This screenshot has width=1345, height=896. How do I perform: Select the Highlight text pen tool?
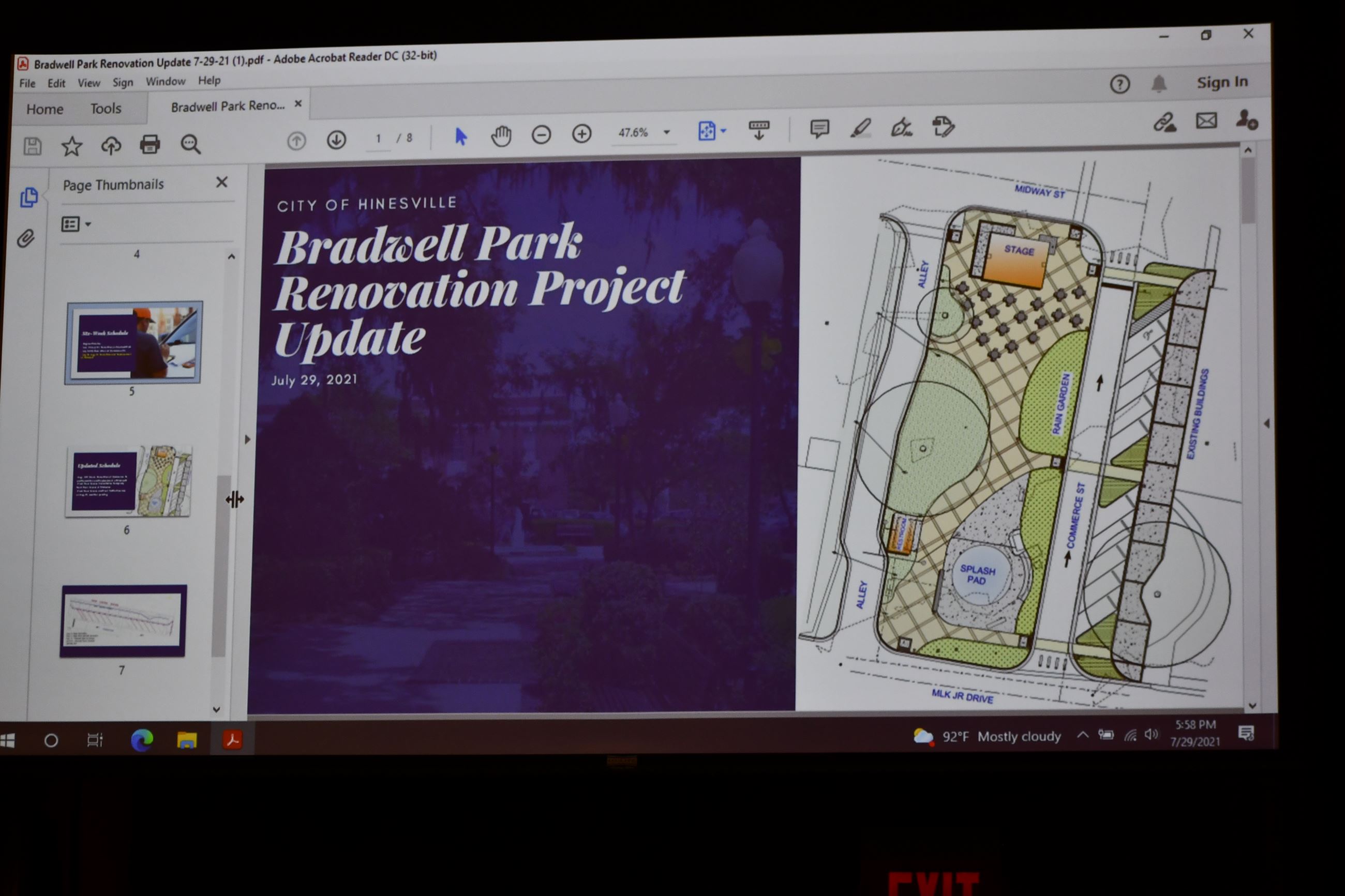[x=860, y=128]
